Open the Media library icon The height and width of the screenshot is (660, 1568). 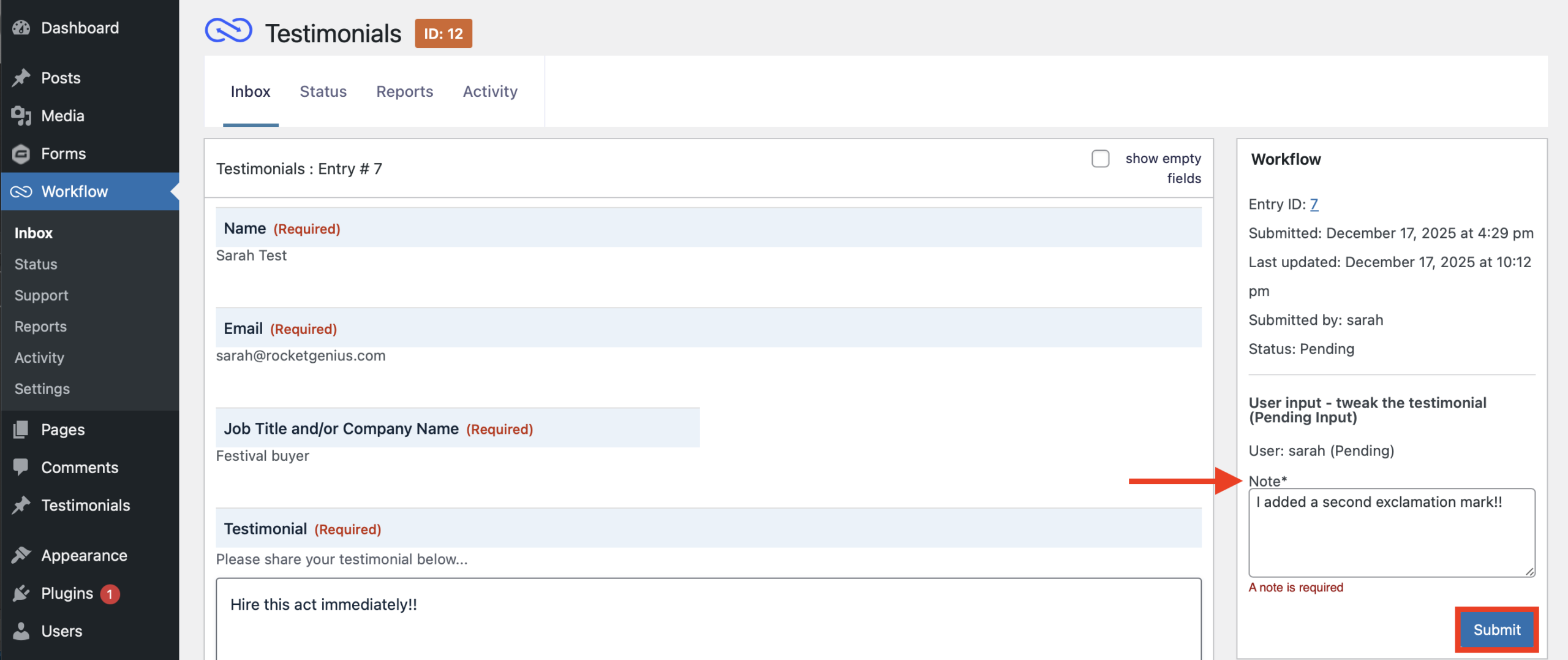(22, 115)
